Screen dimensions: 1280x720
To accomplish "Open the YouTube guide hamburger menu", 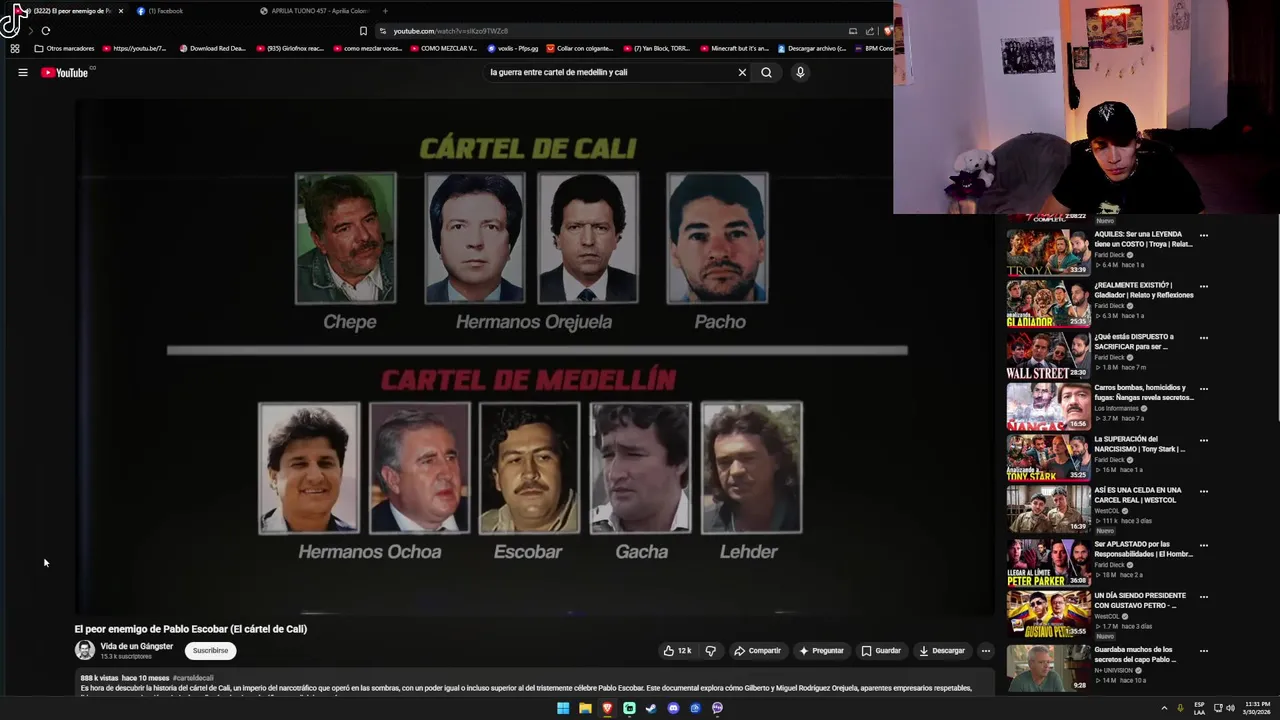I will (22, 72).
